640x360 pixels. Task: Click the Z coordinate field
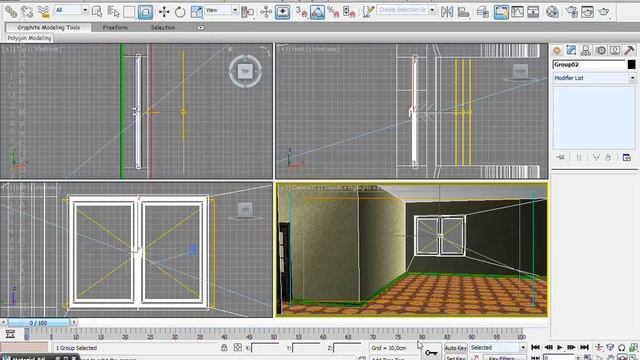[347, 348]
